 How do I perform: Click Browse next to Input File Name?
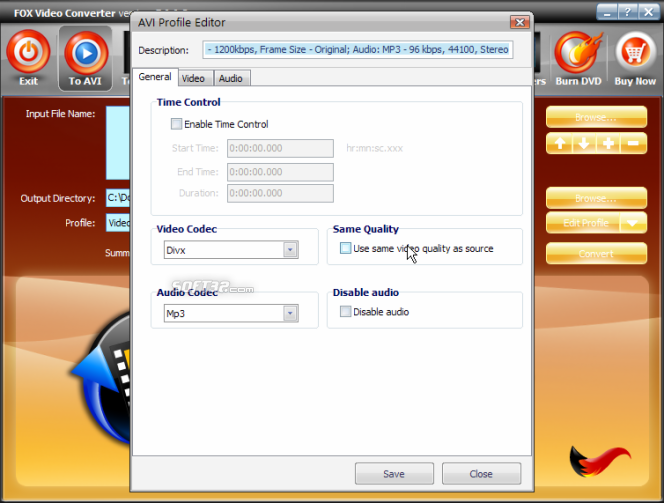click(596, 117)
